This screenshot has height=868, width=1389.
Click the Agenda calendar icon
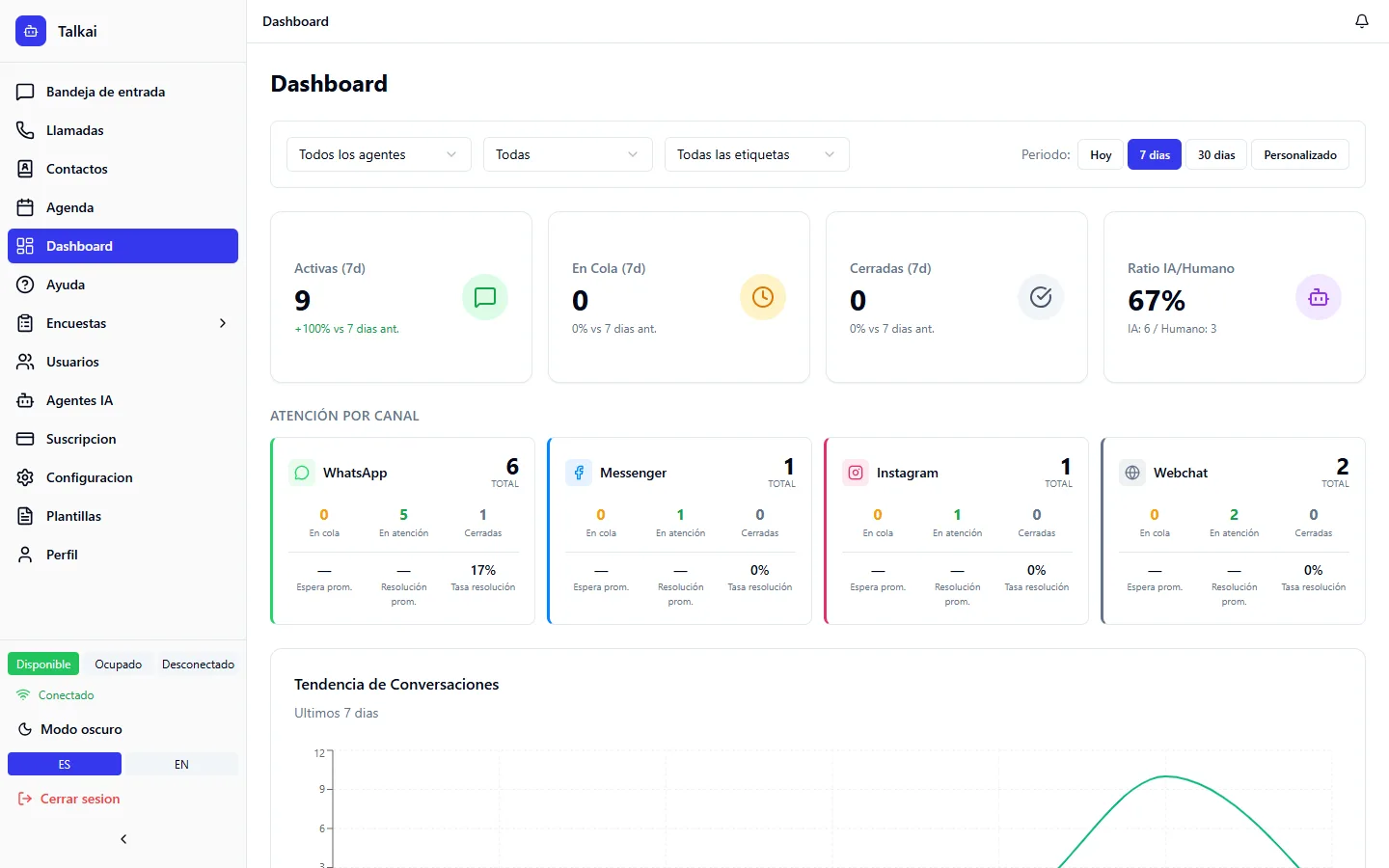[25, 207]
